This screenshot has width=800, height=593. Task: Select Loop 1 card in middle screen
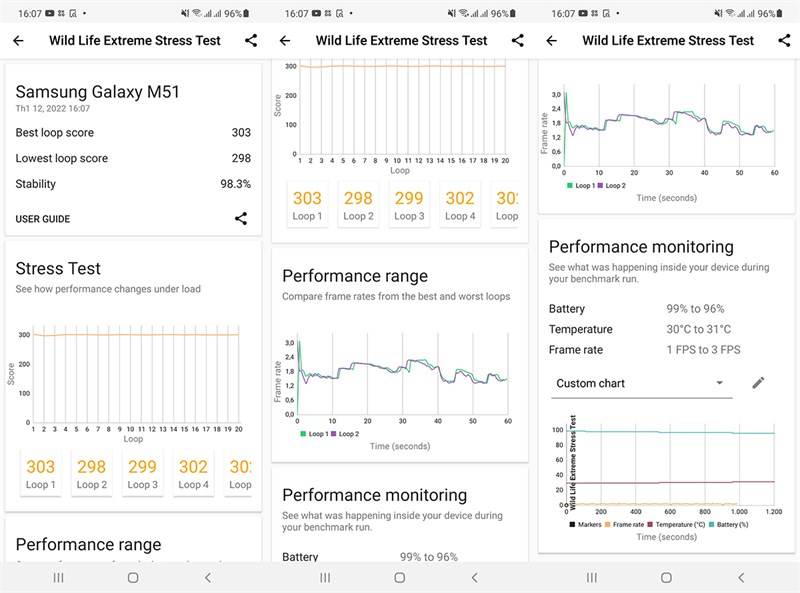[307, 204]
